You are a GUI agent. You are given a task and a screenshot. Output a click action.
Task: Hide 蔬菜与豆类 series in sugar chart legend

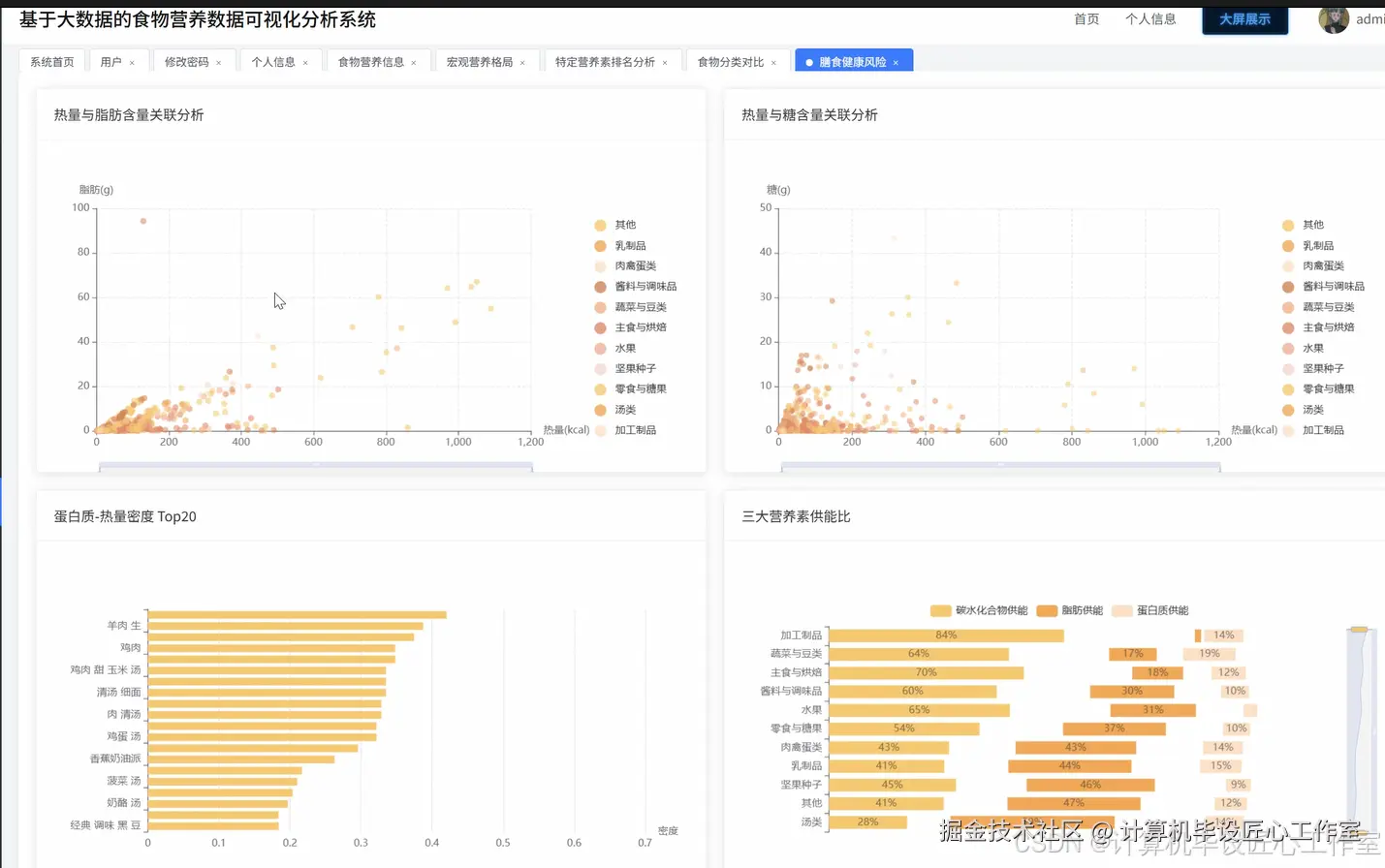[x=1318, y=307]
